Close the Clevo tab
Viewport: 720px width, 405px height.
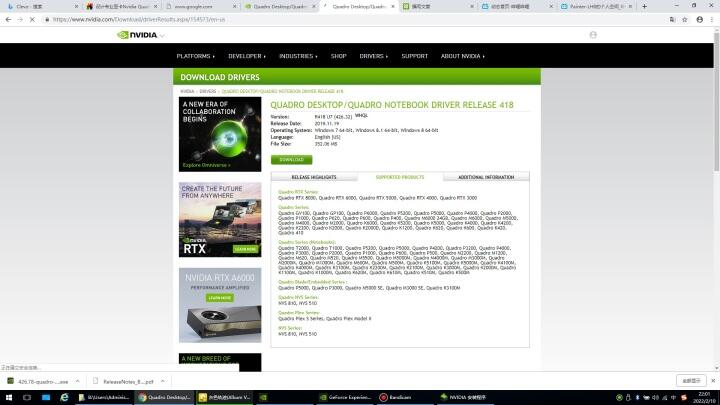76,6
